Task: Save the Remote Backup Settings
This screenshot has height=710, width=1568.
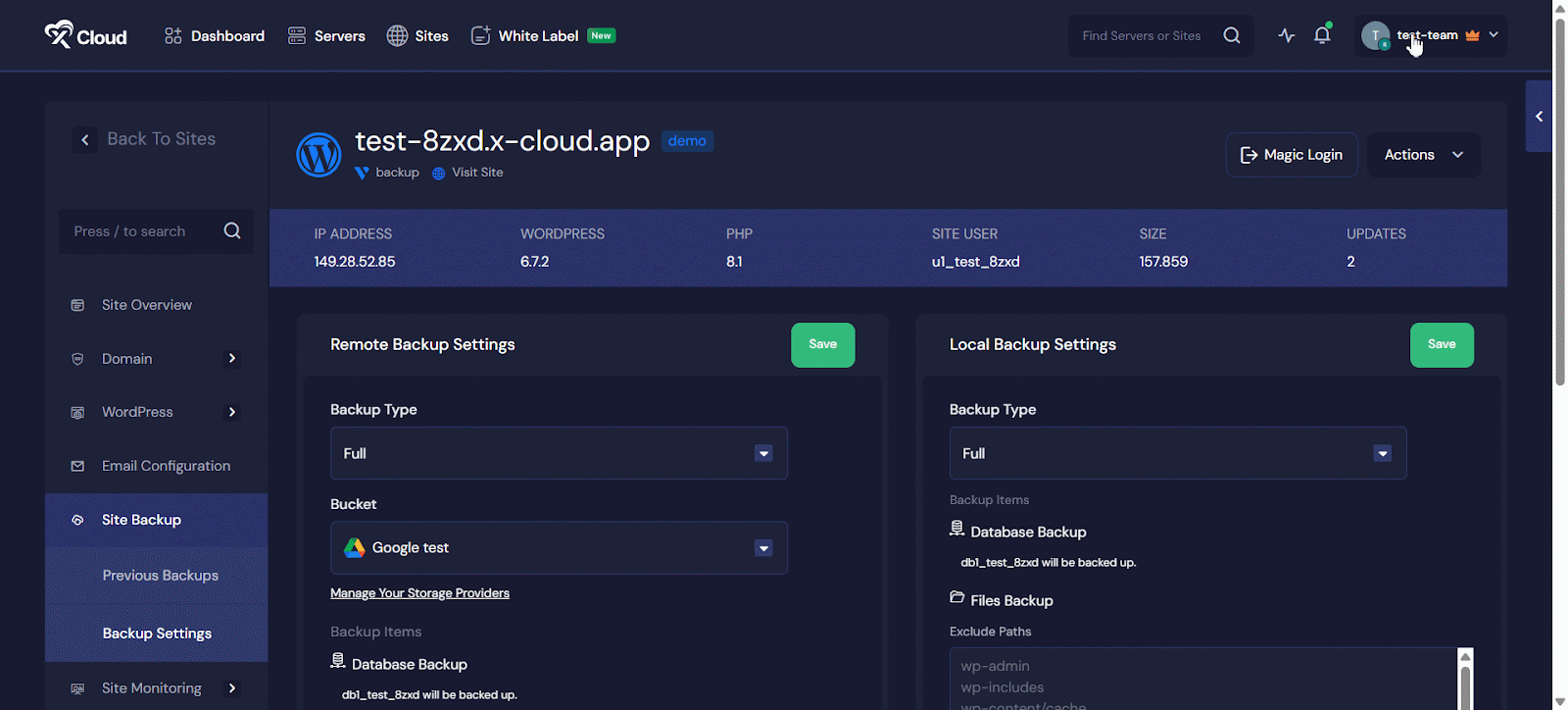Action: 822,345
